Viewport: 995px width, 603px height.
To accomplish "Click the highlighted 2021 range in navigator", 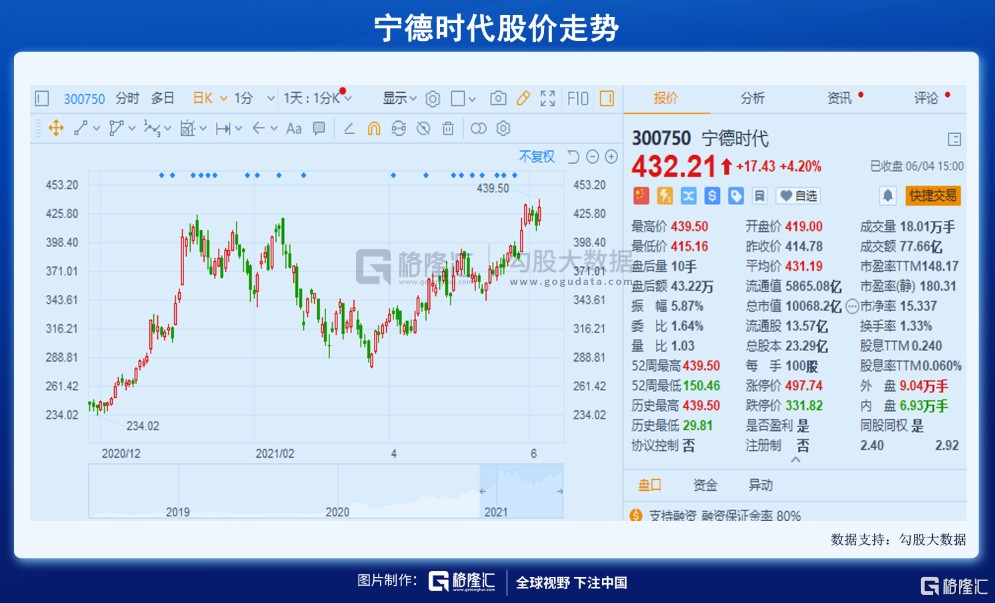I will click(522, 491).
